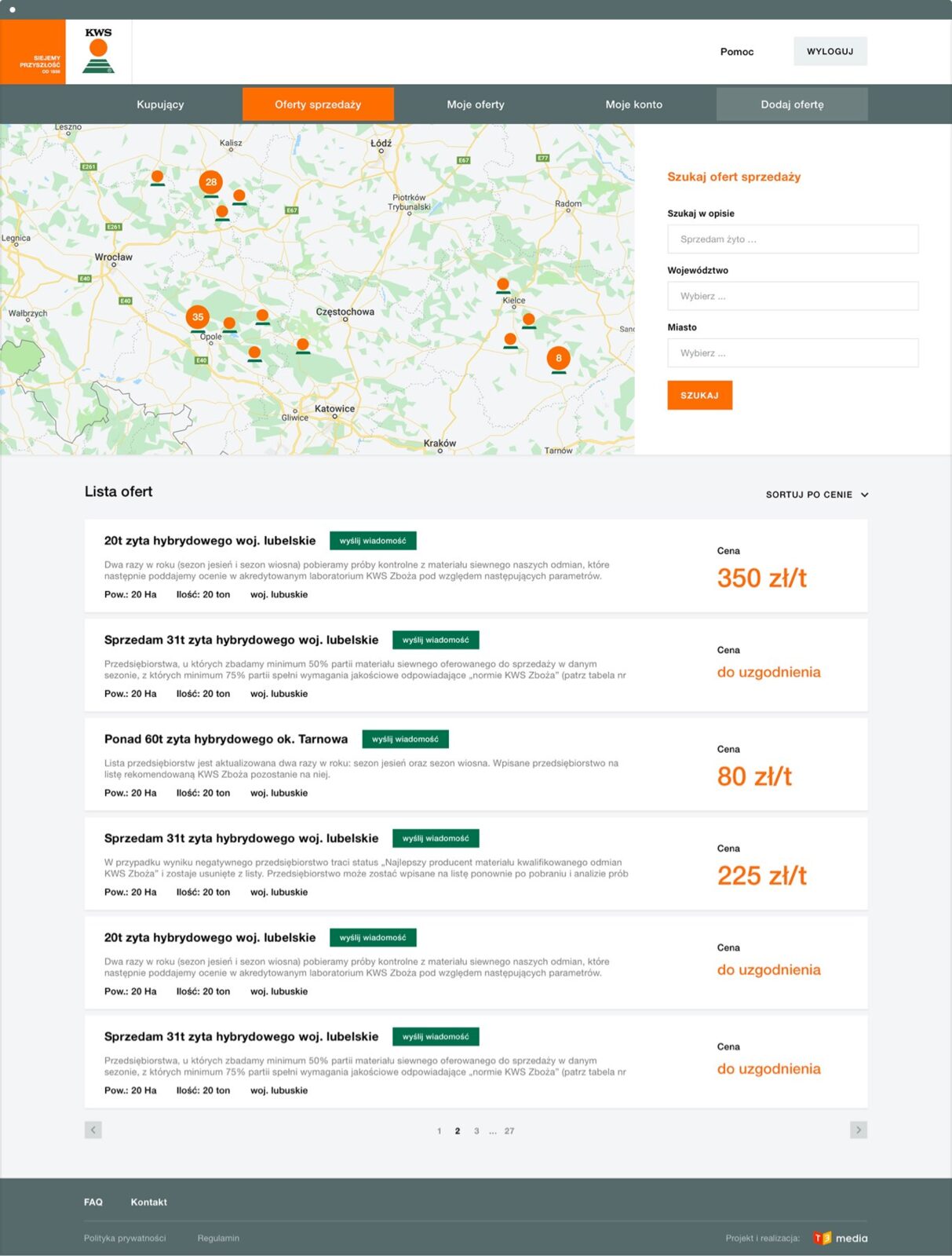The height and width of the screenshot is (1256, 952).
Task: Open the Pomoc link
Action: click(737, 52)
